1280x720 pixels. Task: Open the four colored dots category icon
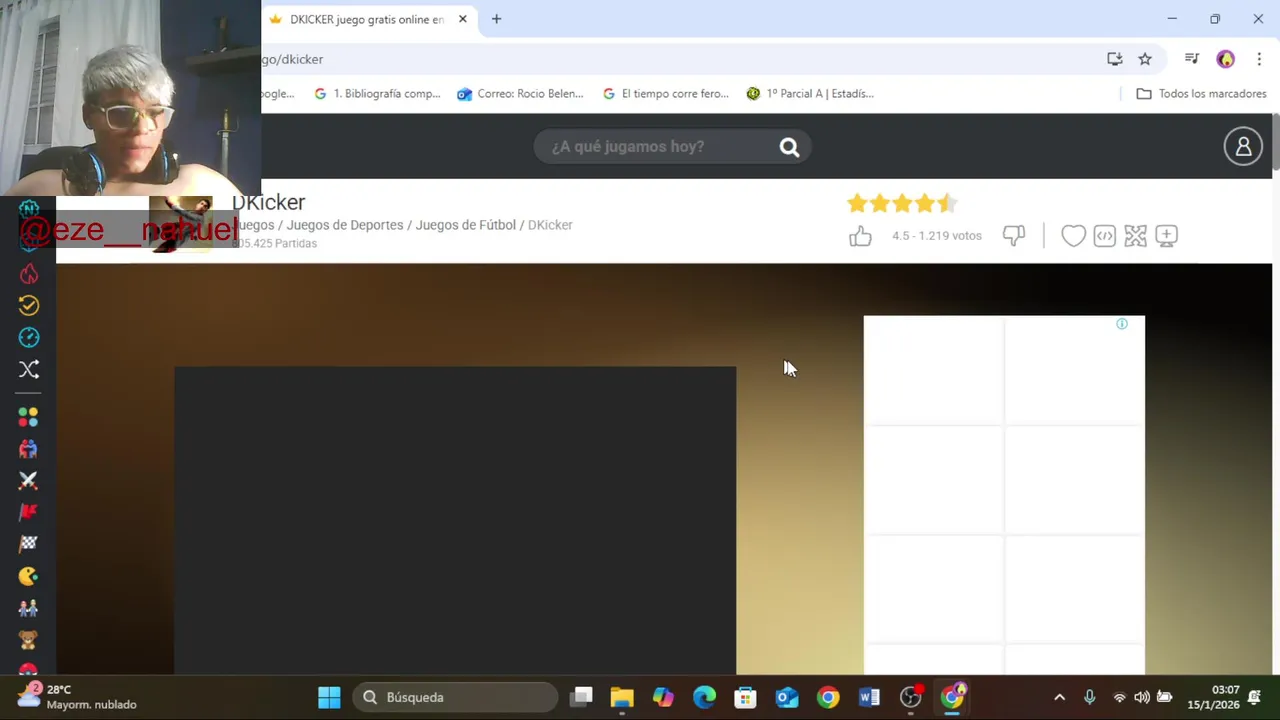pos(28,416)
